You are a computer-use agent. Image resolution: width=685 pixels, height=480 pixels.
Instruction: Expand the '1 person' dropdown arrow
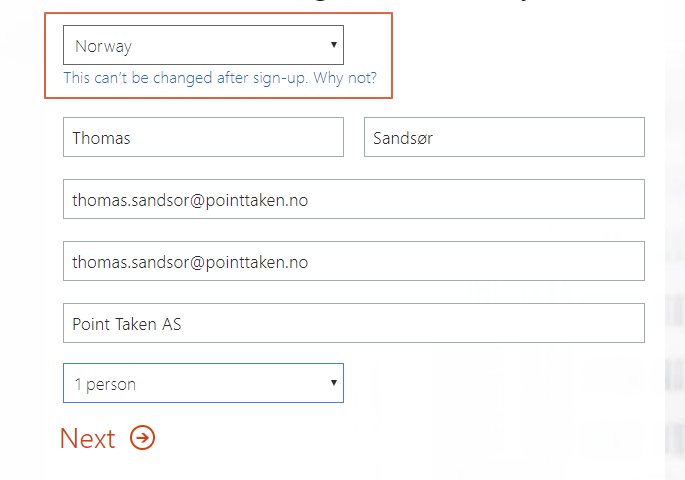tap(333, 383)
